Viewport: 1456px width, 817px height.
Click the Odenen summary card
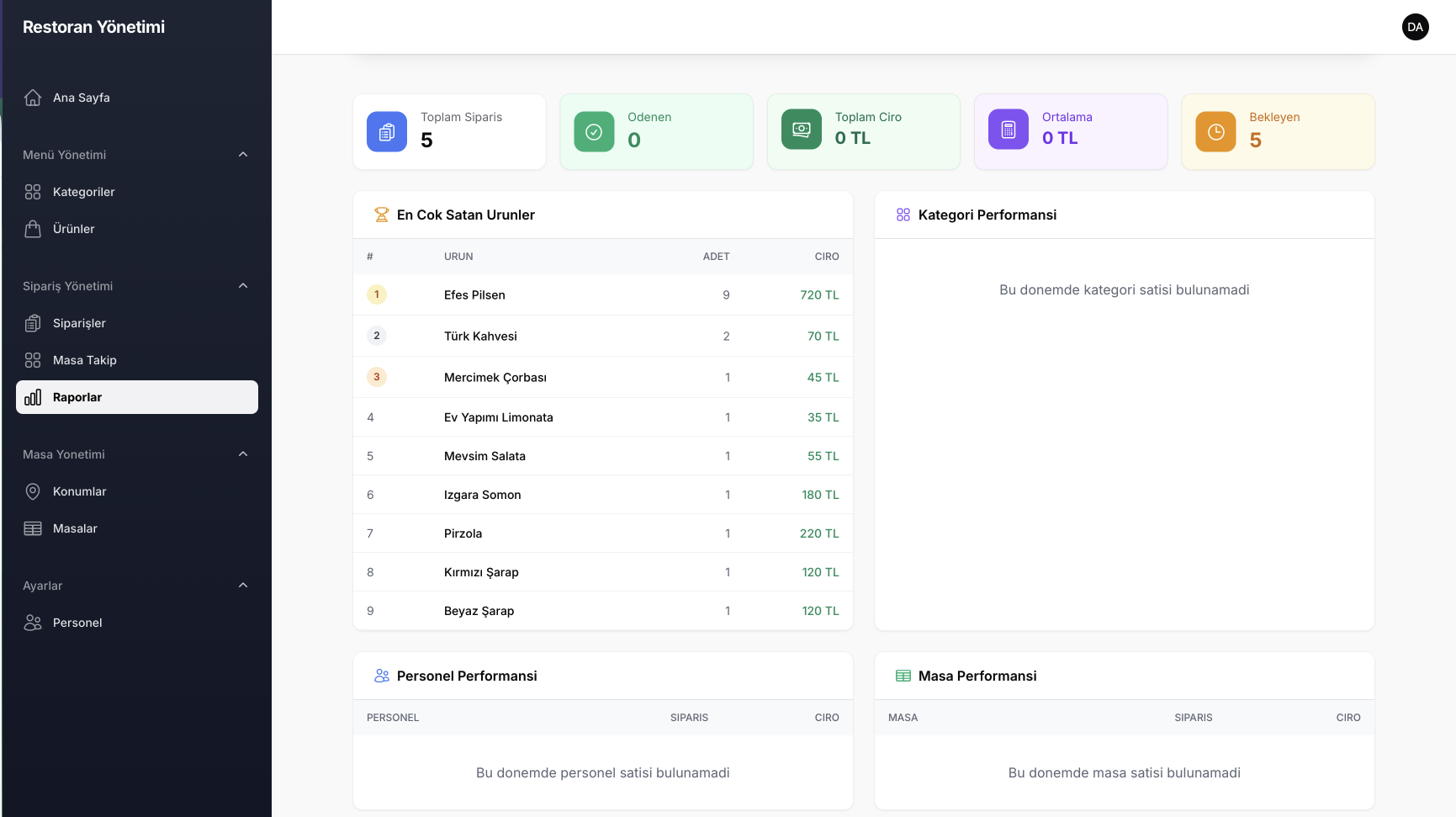pyautogui.click(x=656, y=131)
